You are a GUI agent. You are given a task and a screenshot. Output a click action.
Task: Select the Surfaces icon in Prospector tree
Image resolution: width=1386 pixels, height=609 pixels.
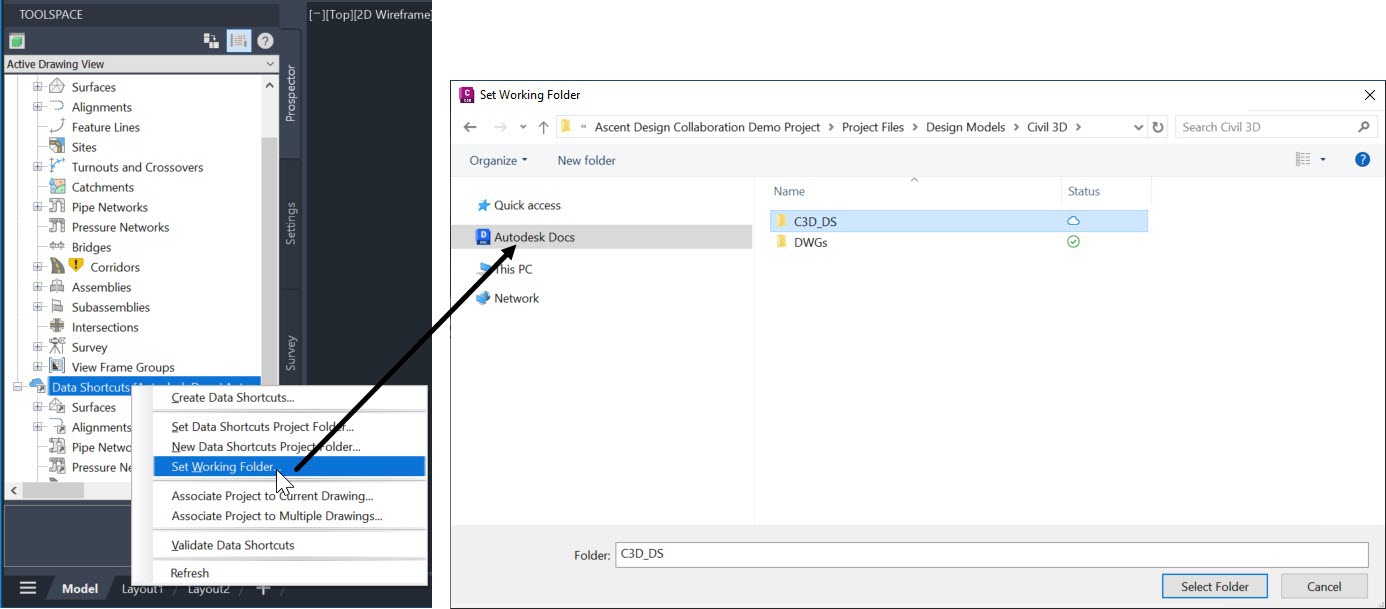click(x=57, y=87)
